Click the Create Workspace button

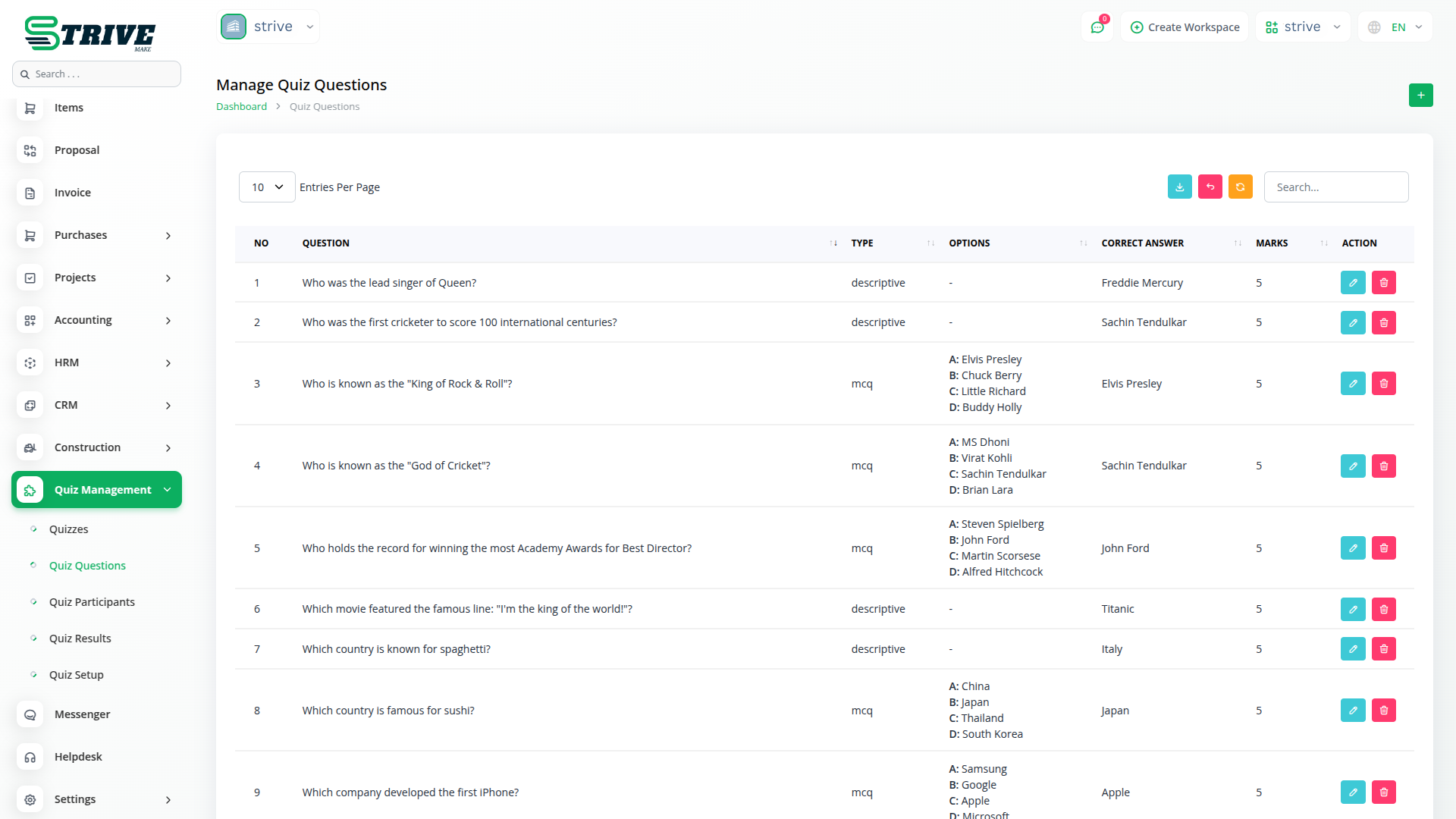click(x=1185, y=27)
